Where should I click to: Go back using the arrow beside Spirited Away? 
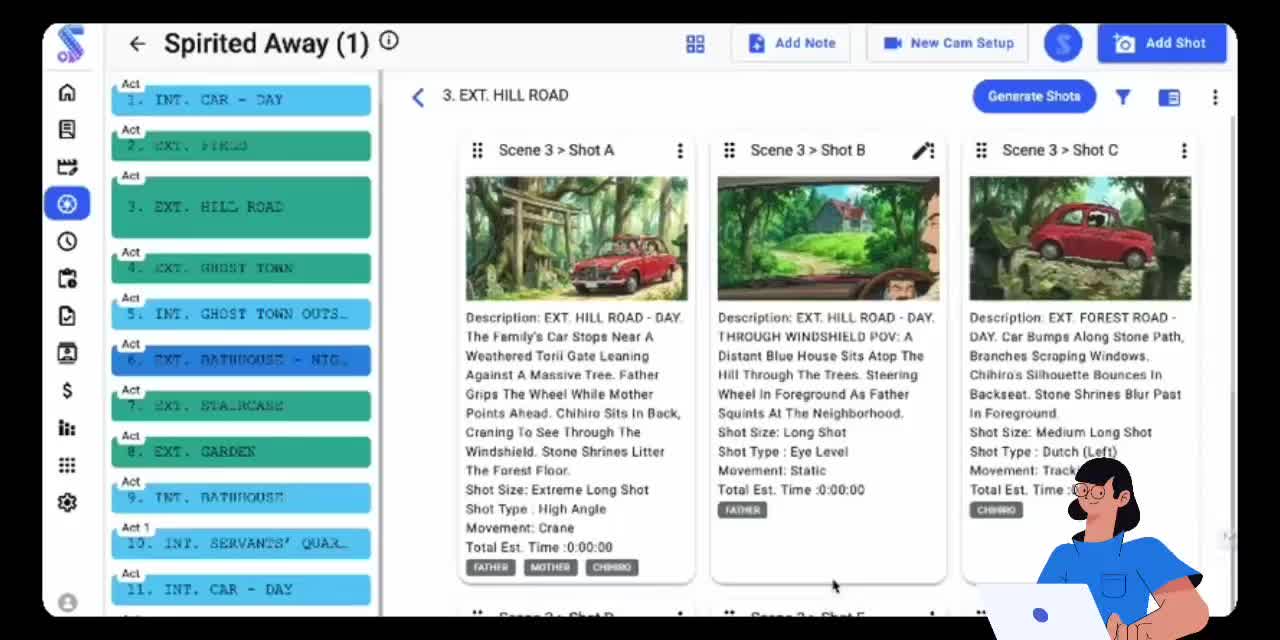coord(137,44)
